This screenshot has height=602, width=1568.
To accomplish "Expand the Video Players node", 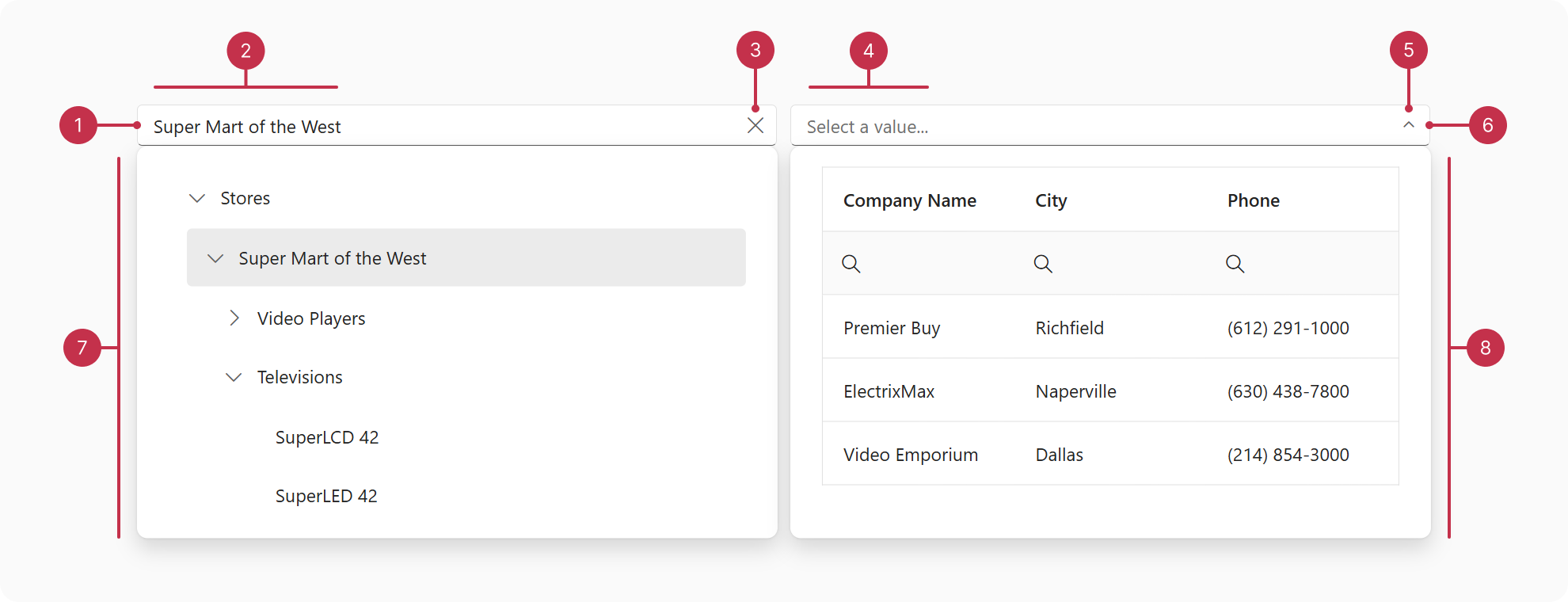I will pos(234,318).
